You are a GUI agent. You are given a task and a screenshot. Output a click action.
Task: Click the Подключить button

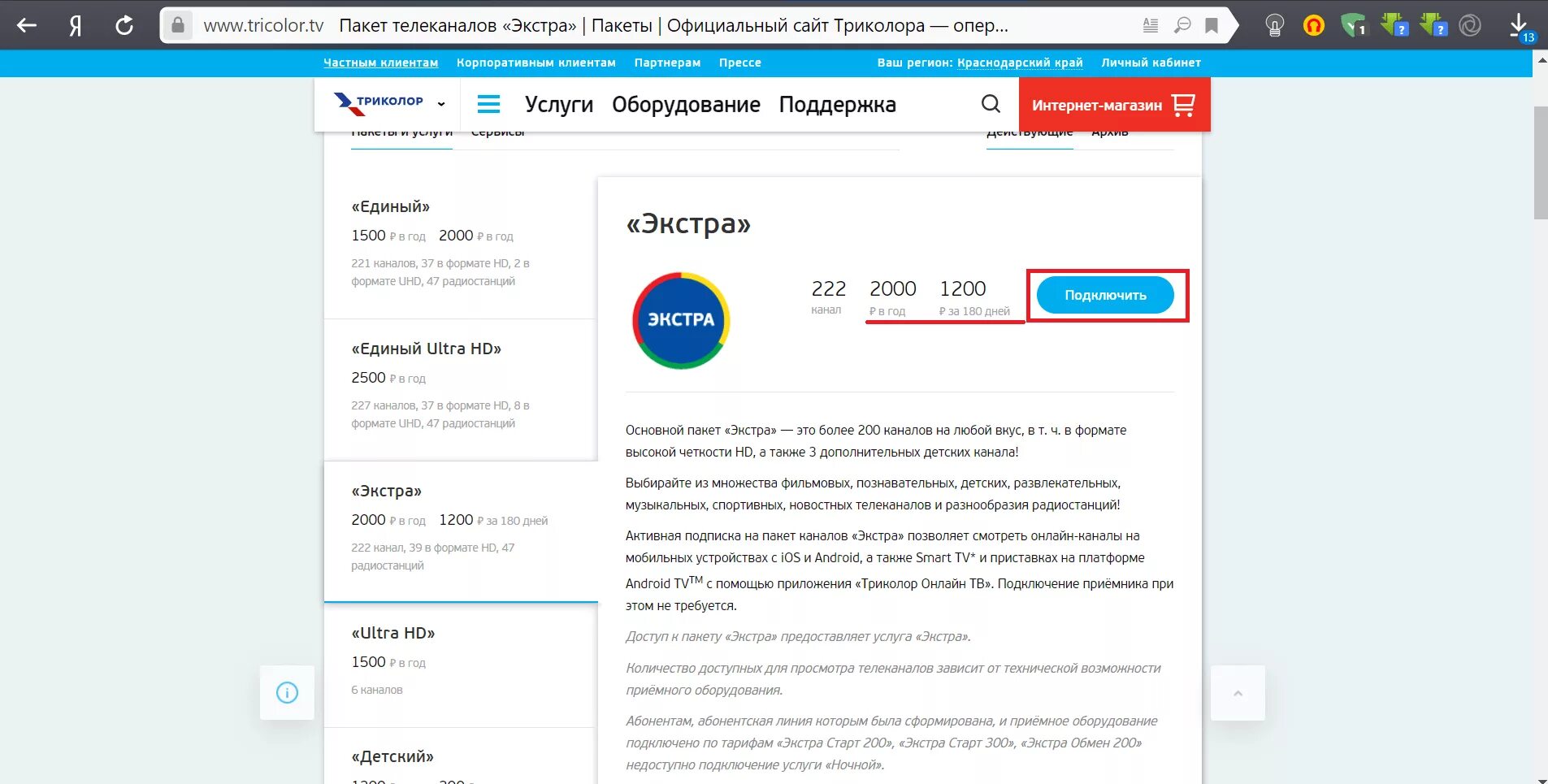pyautogui.click(x=1105, y=295)
